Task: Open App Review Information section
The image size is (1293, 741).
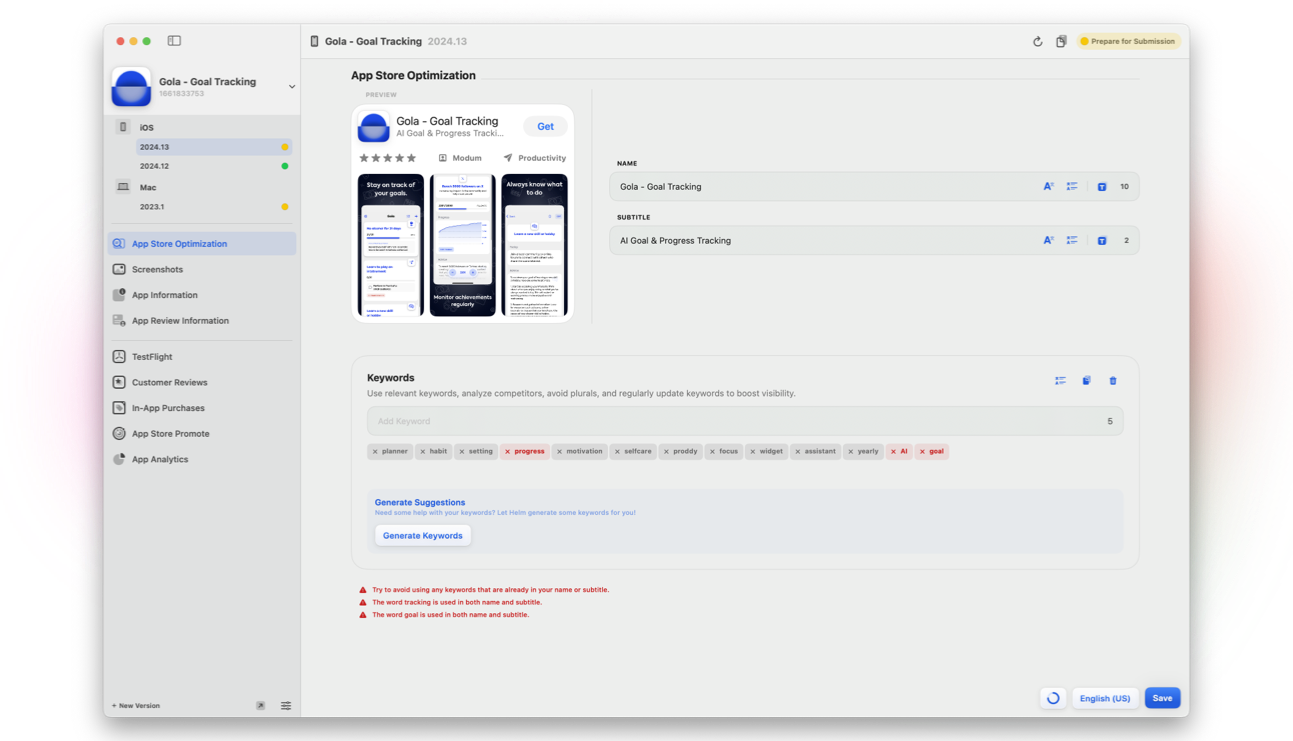Action: point(202,321)
